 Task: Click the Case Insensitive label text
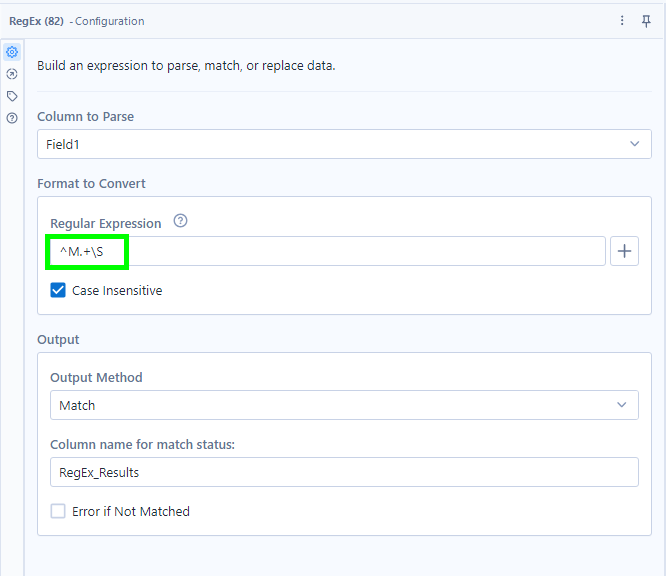click(117, 291)
